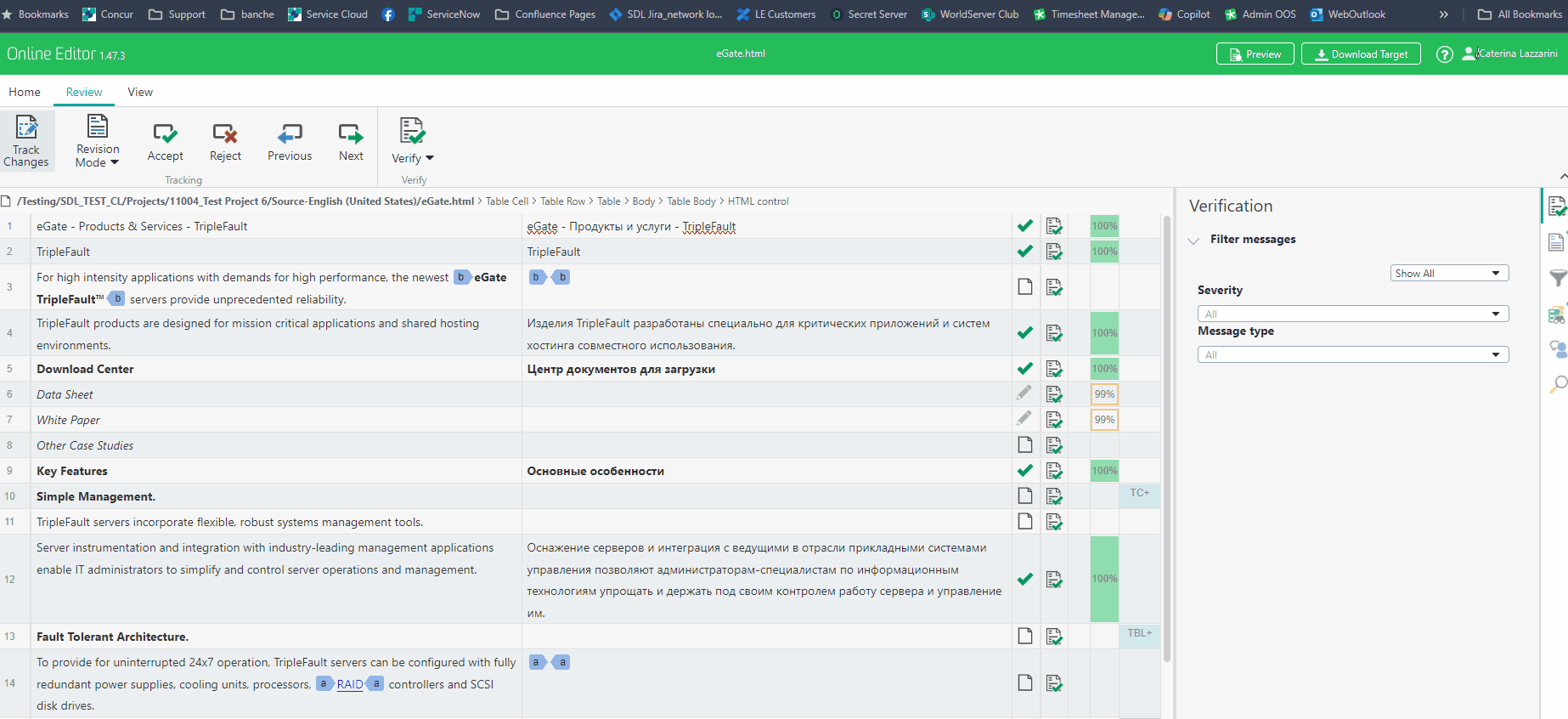Click the 99% match score of White Paper
The height and width of the screenshot is (719, 1568).
1104,420
